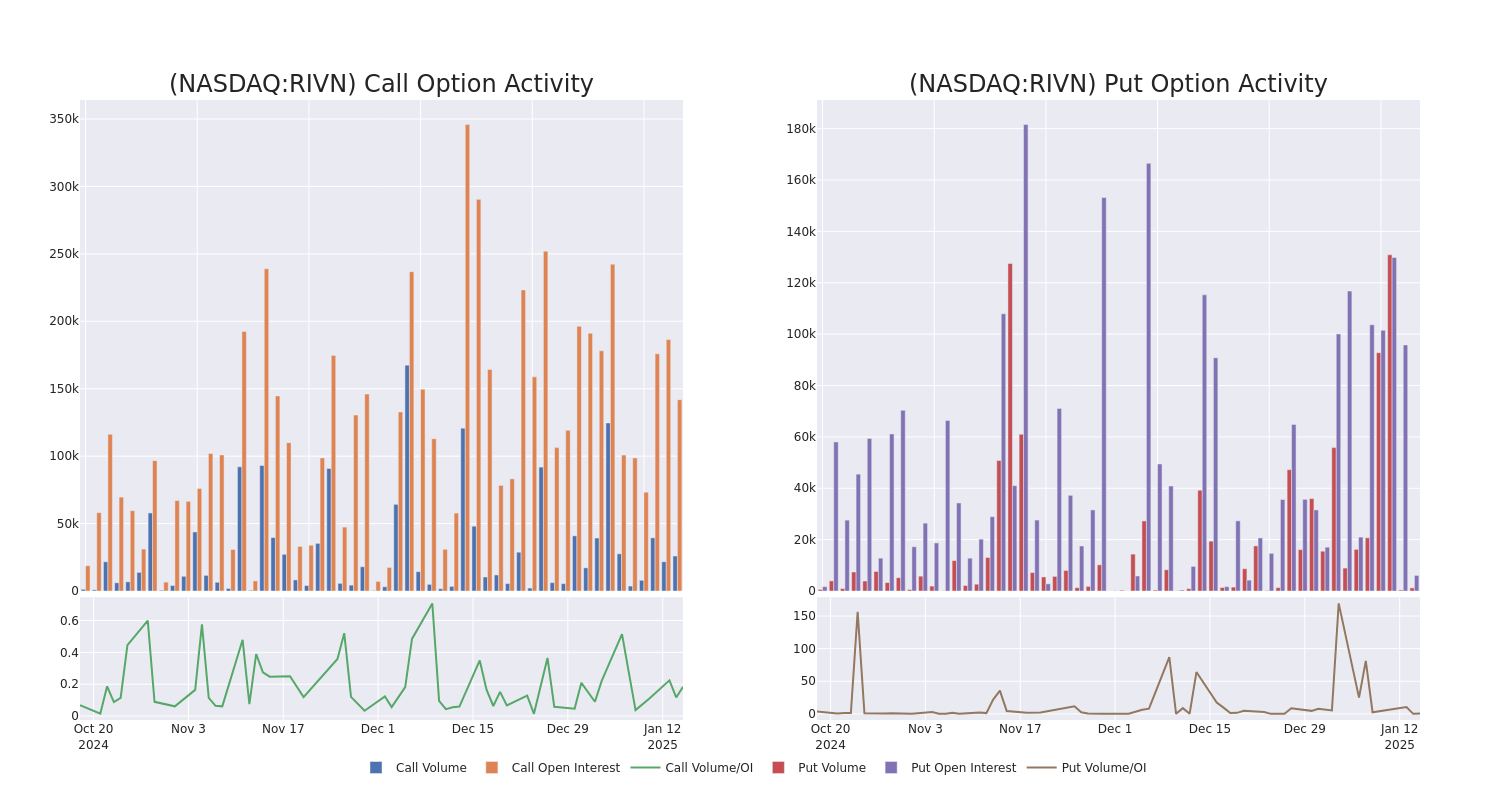Click the Dec 15 label under put chart
Viewport: 1500px width, 800px height.
[x=1210, y=729]
